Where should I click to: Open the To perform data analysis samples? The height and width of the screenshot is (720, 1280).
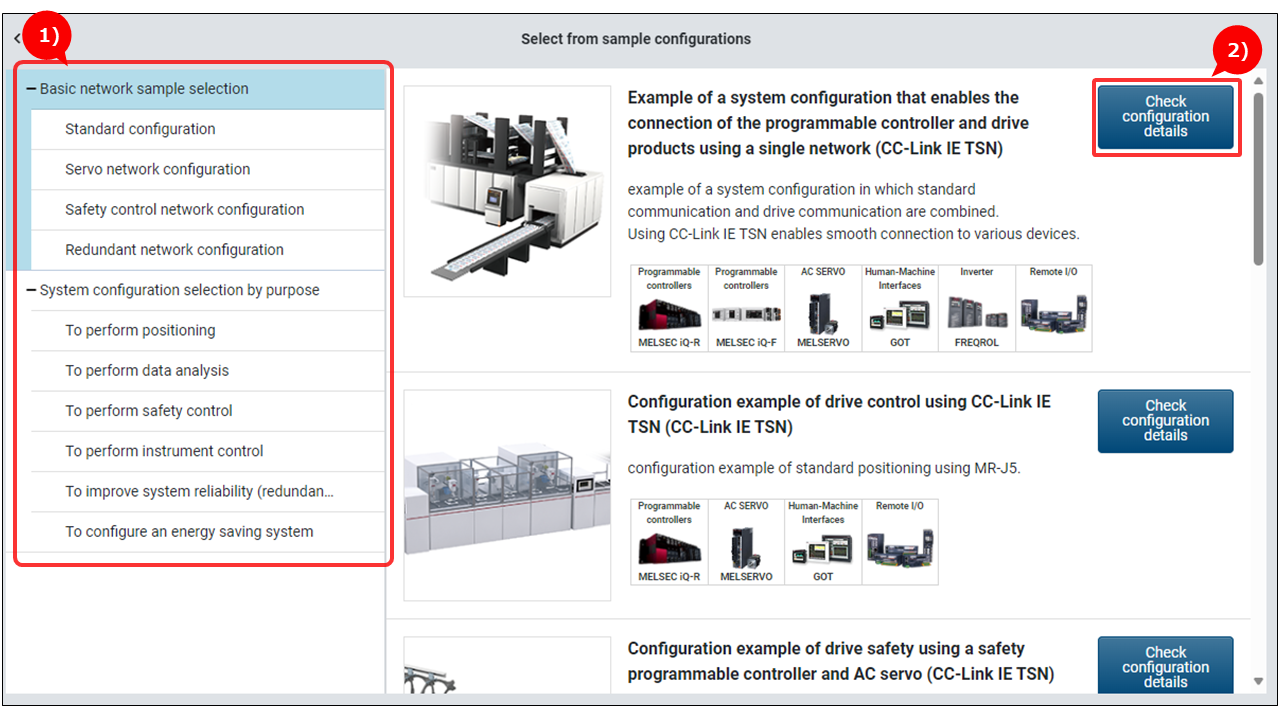(x=208, y=370)
